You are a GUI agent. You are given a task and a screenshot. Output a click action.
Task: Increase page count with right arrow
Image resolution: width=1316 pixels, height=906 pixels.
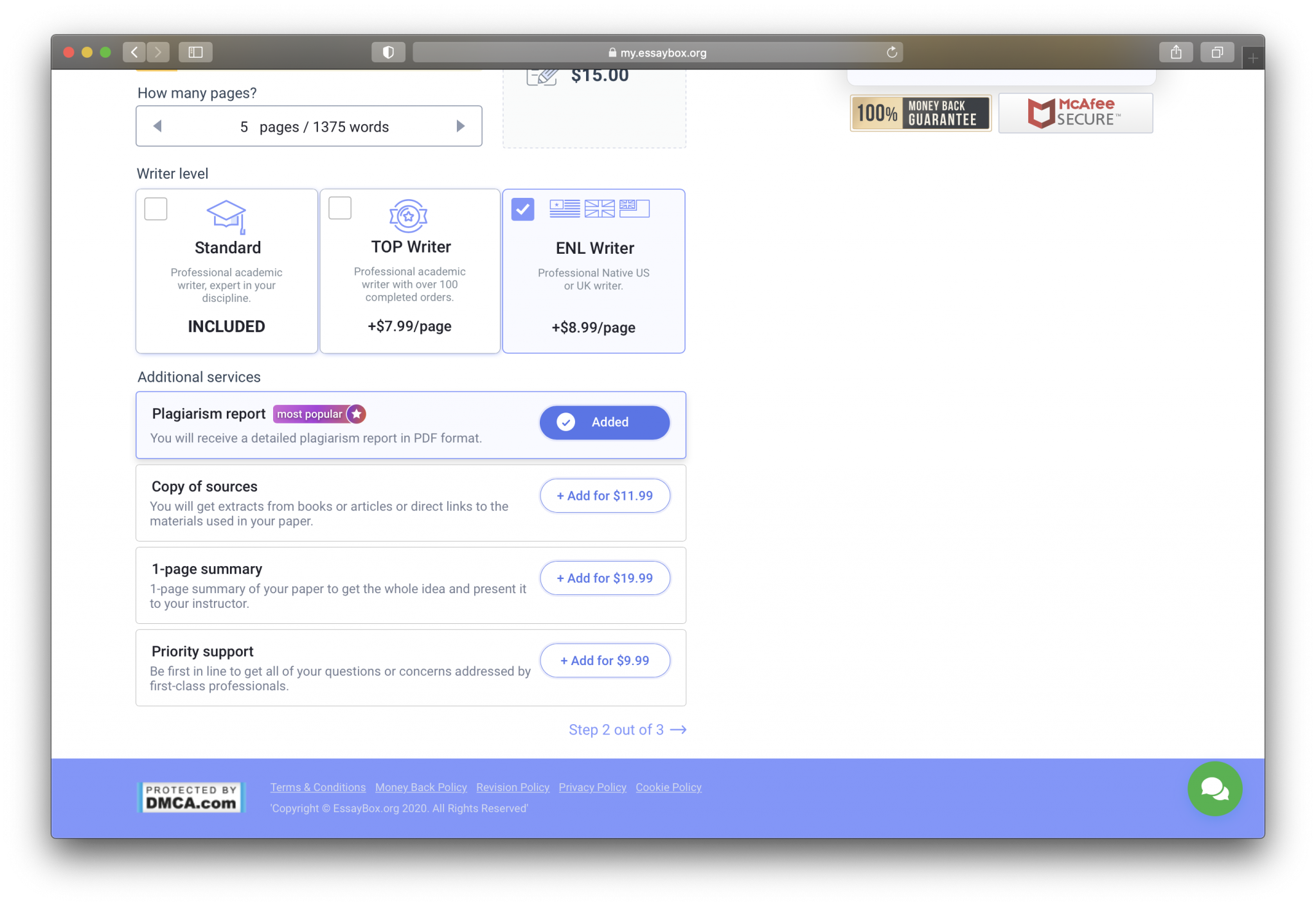point(460,126)
